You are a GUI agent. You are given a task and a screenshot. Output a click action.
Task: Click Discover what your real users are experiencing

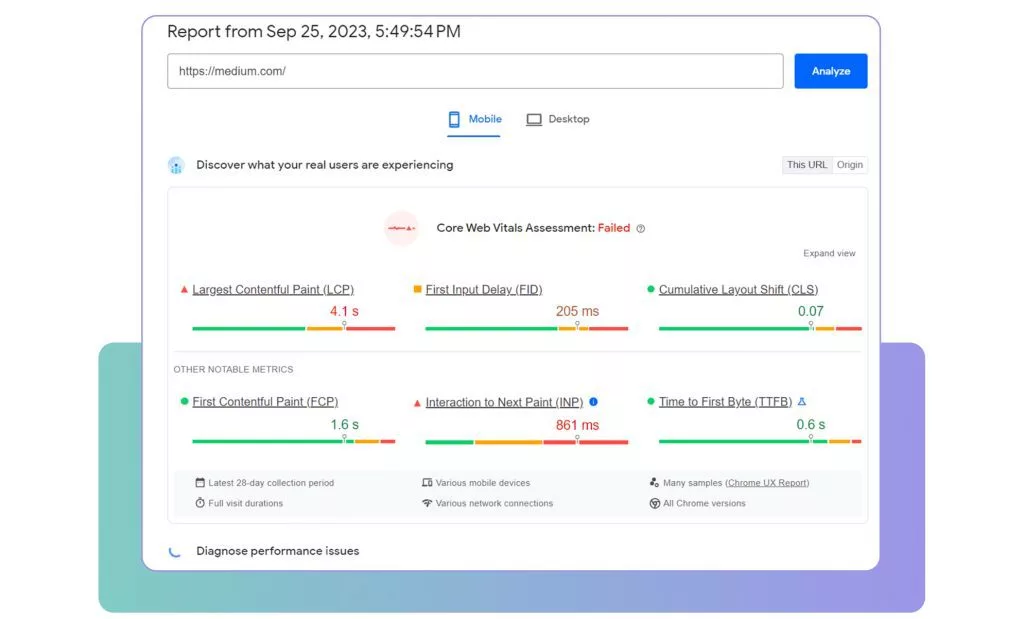click(x=325, y=165)
